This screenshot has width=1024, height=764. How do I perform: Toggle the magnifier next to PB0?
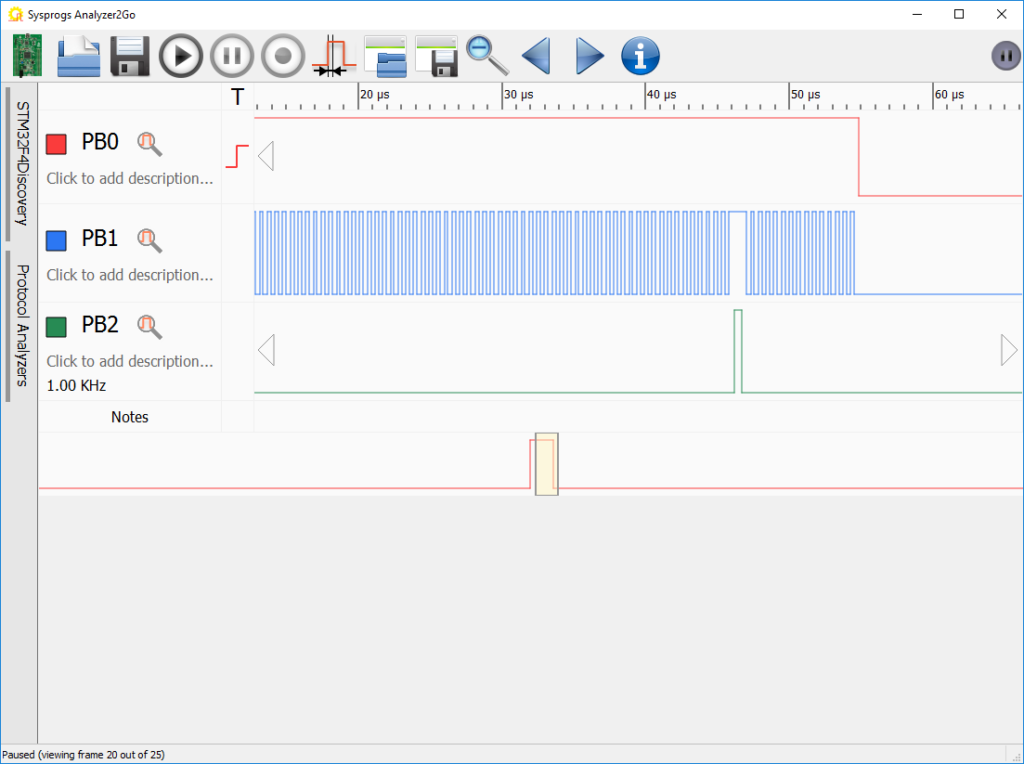[150, 143]
